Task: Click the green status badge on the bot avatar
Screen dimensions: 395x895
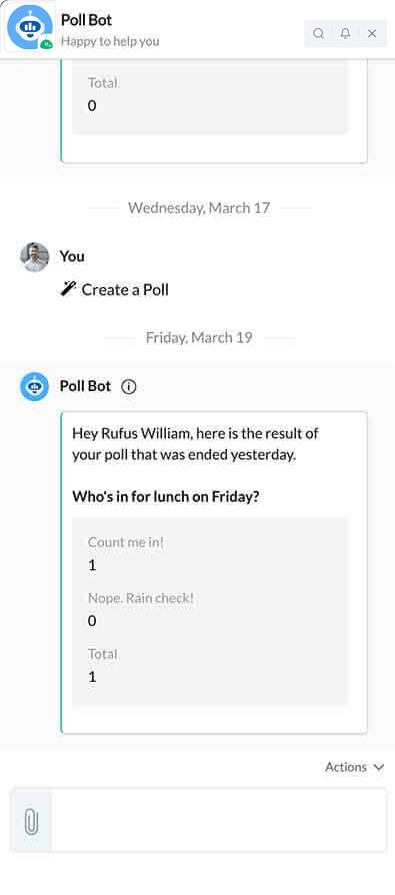Action: 47,43
